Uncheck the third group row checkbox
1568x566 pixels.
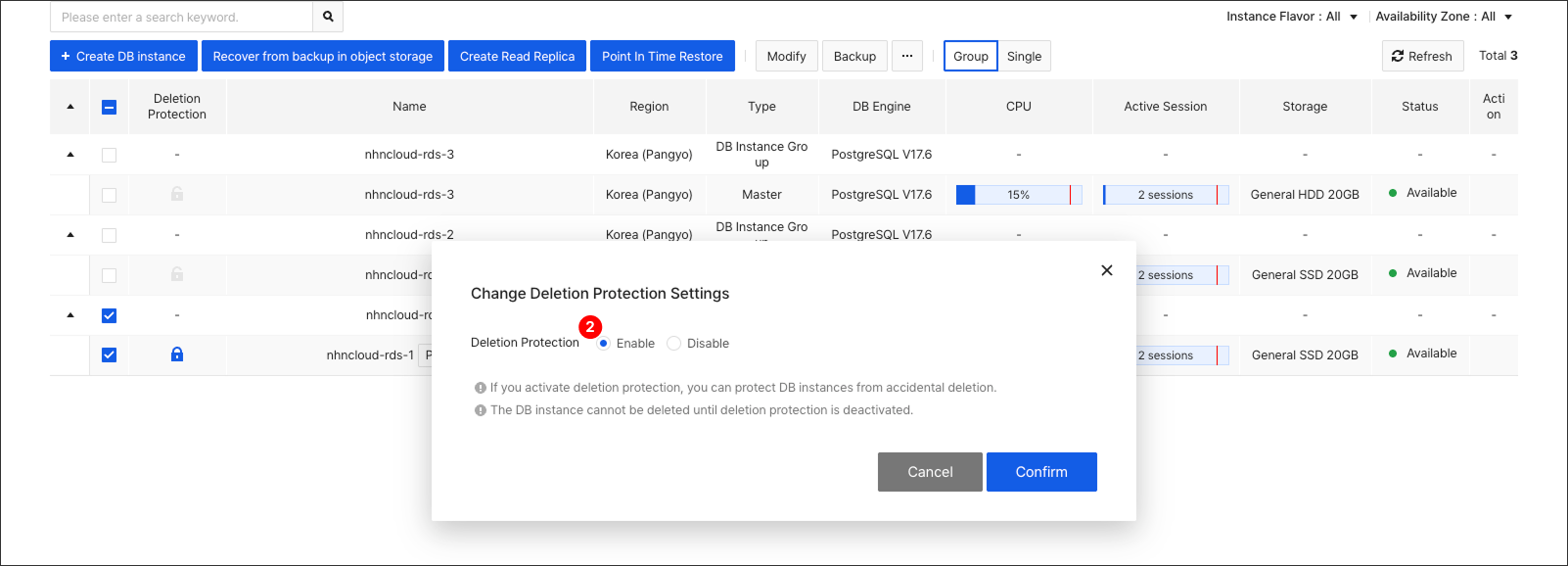coord(109,315)
